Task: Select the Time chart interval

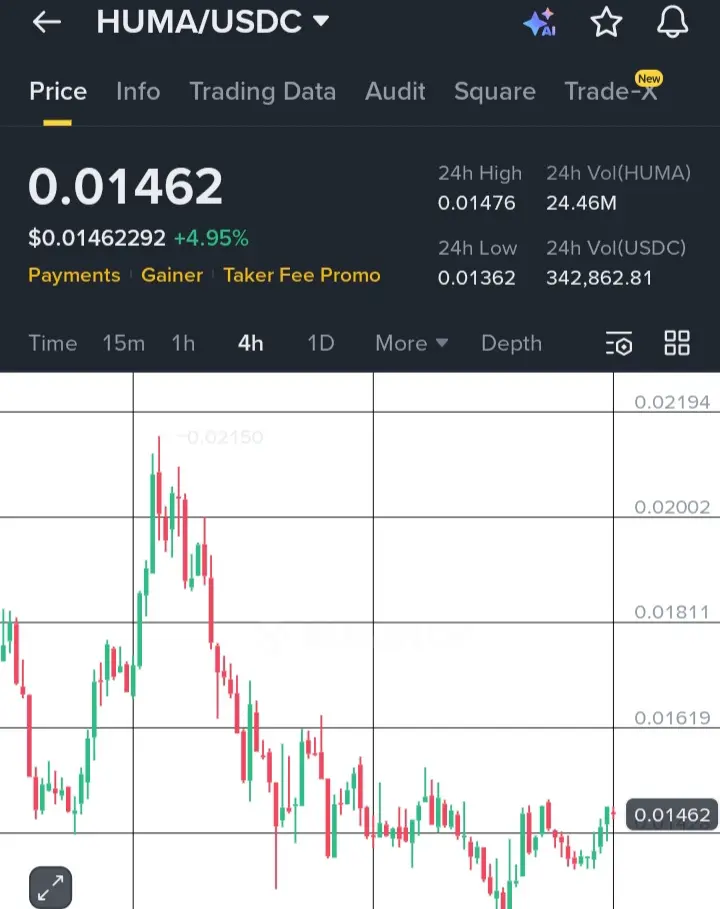Action: pos(53,343)
